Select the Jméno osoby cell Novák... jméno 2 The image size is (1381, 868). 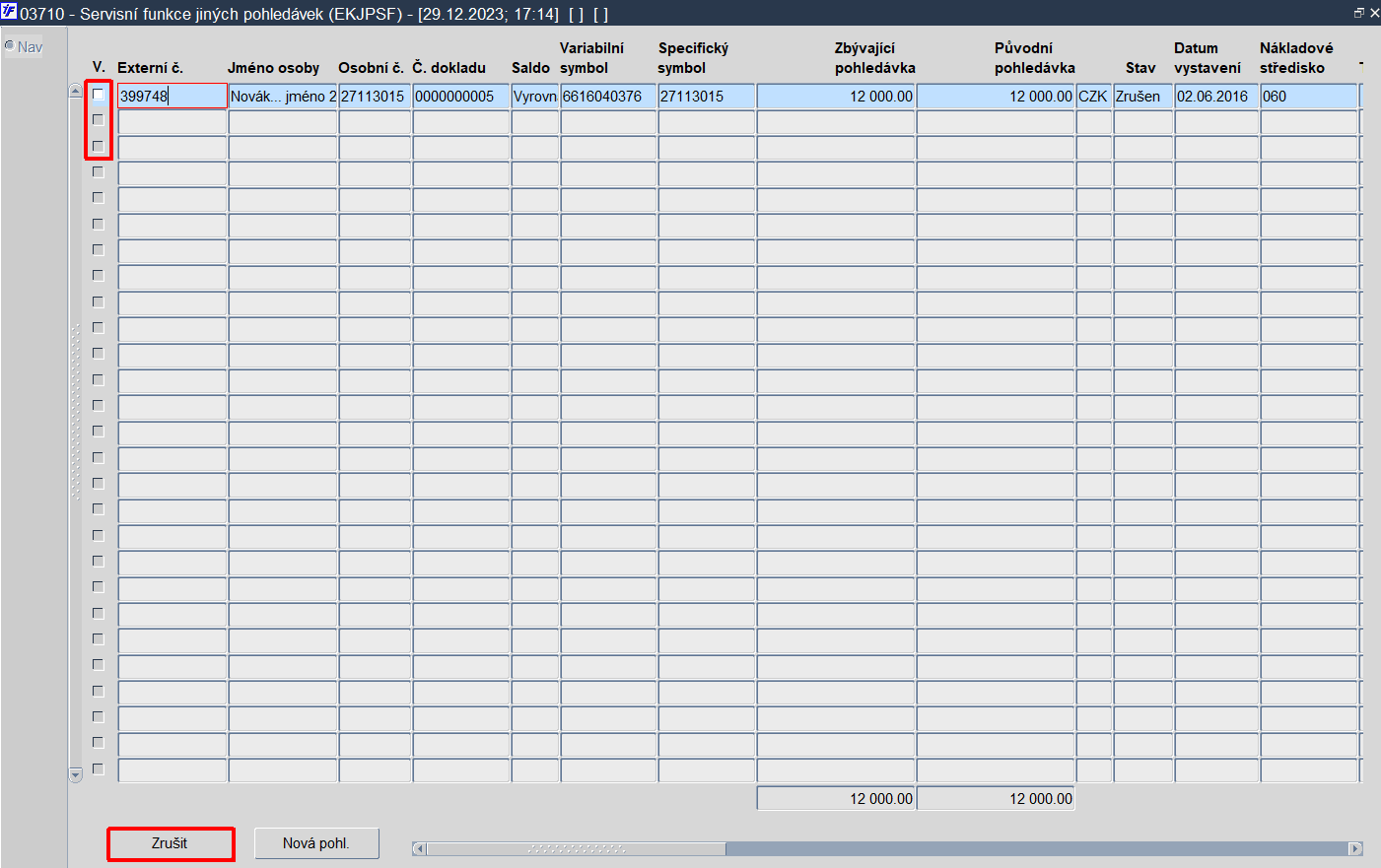(x=283, y=97)
